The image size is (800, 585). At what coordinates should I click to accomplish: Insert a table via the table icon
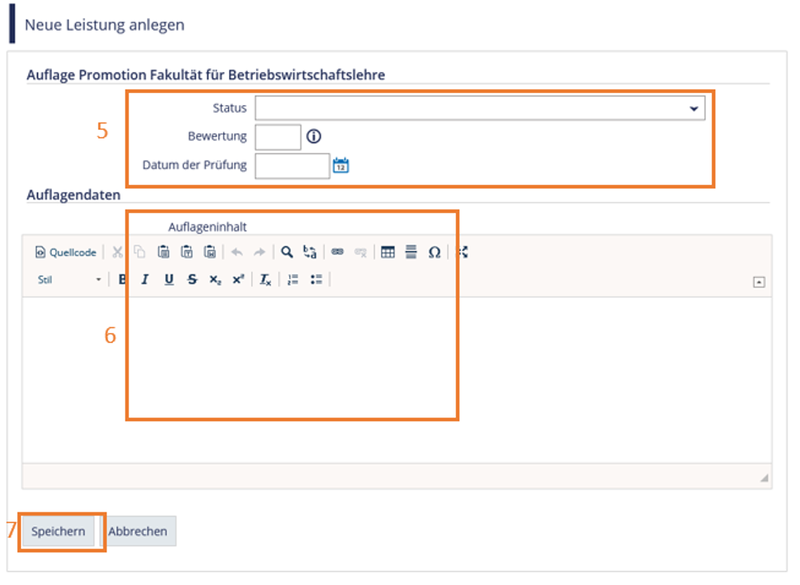[x=388, y=253]
